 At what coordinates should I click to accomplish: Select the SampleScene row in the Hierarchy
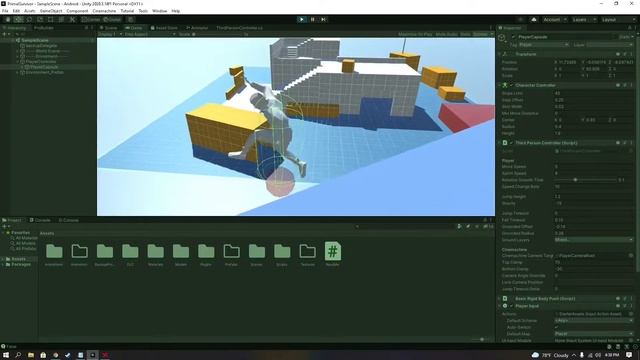point(48,40)
